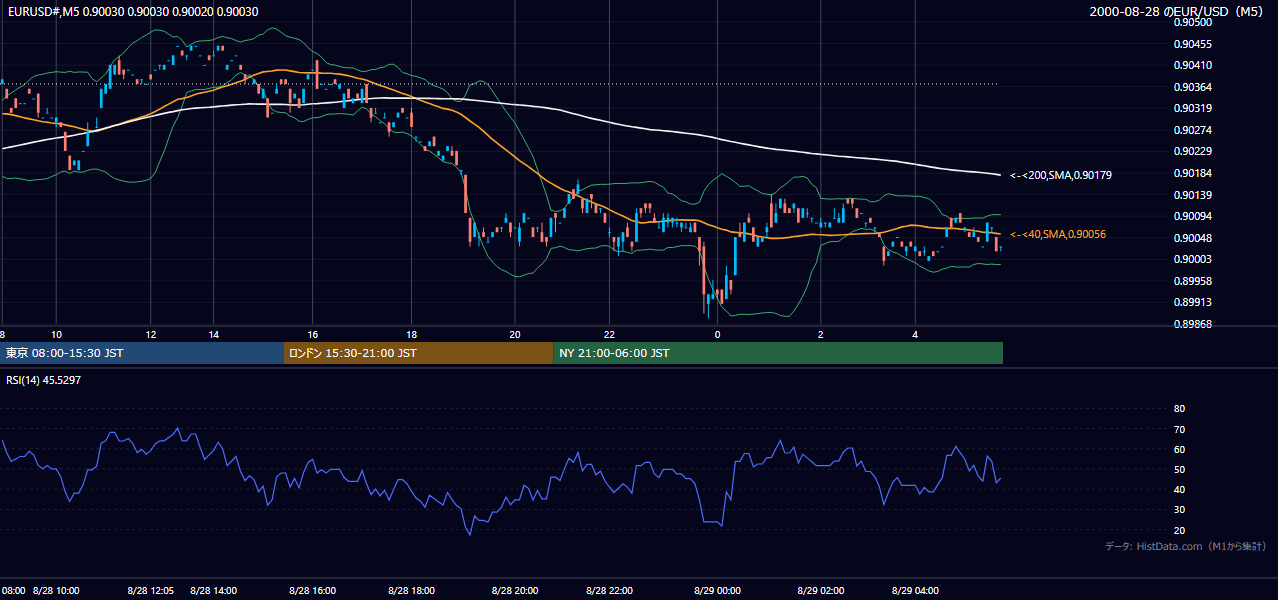This screenshot has width=1278, height=600.
Task: Click price axis value 0.90455
Action: pos(1193,44)
